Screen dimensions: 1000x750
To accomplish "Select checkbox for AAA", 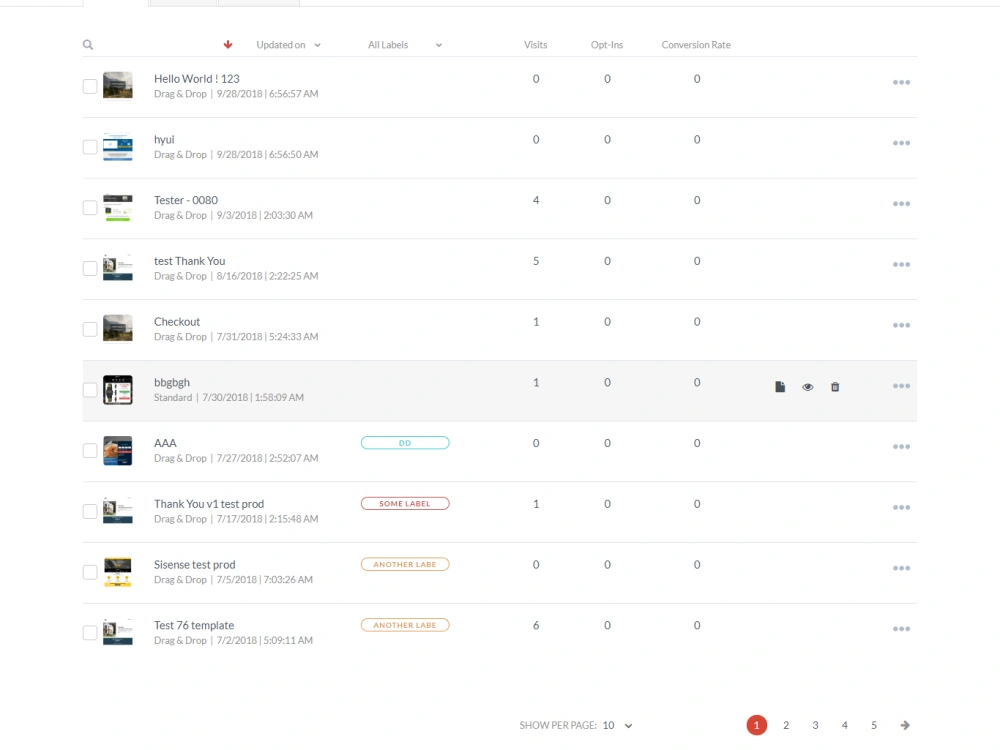I will click(x=90, y=451).
